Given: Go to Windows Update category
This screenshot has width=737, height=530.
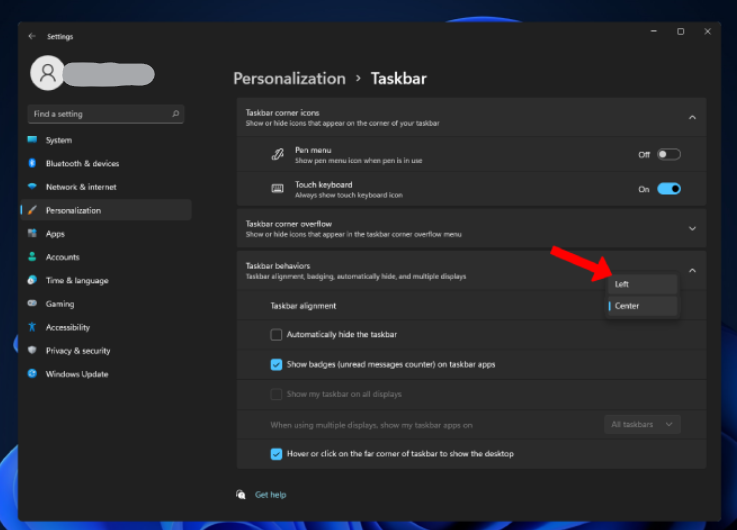Looking at the screenshot, I should click(x=106, y=374).
